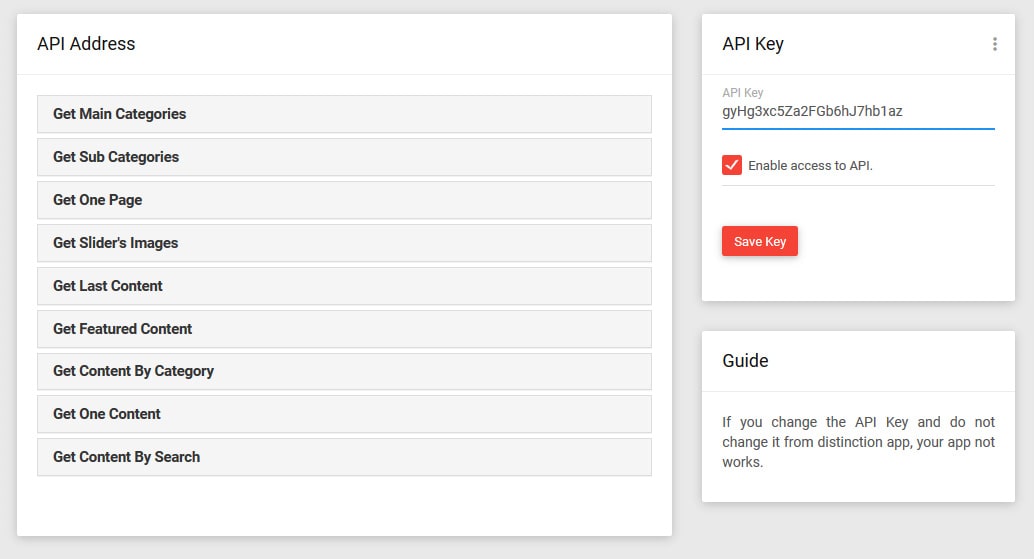1034x559 pixels.
Task: Expand the Get Sub Categories section
Action: click(344, 157)
